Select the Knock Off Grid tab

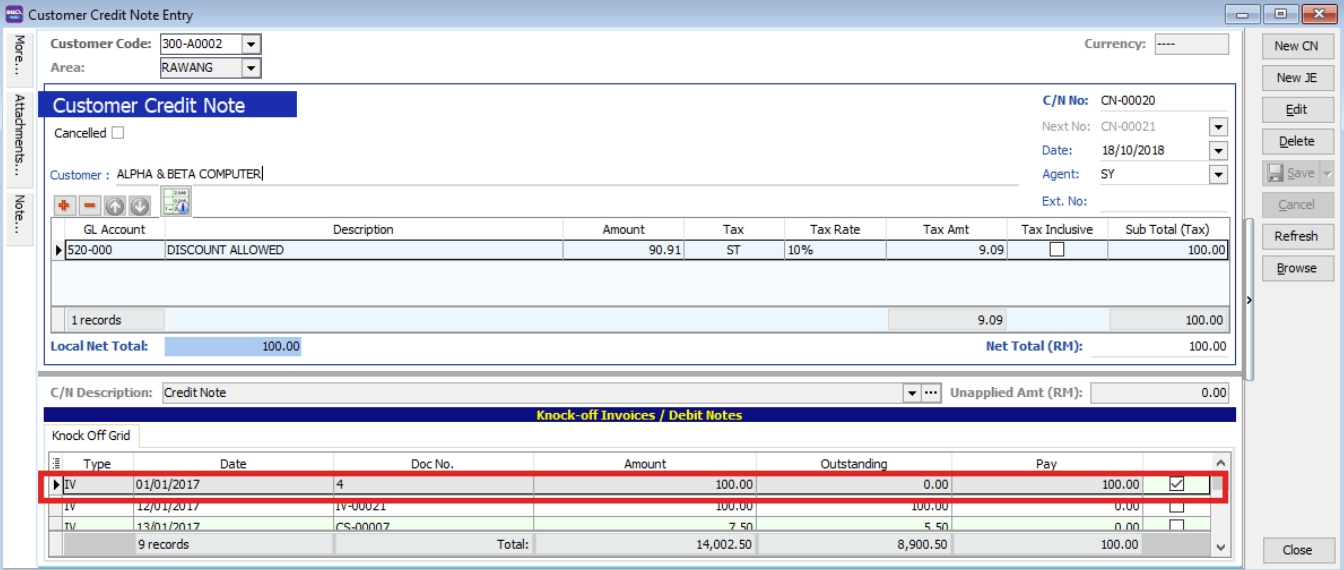coord(91,436)
